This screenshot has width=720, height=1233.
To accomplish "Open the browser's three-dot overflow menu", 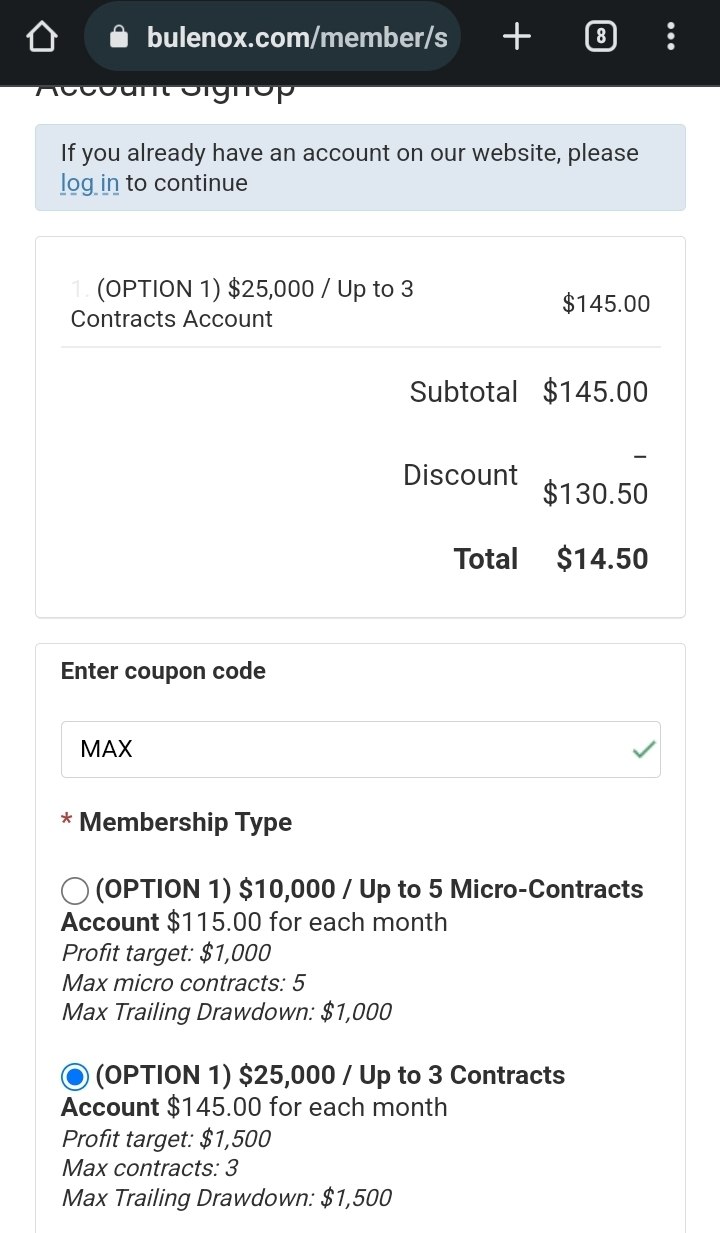I will click(x=670, y=36).
